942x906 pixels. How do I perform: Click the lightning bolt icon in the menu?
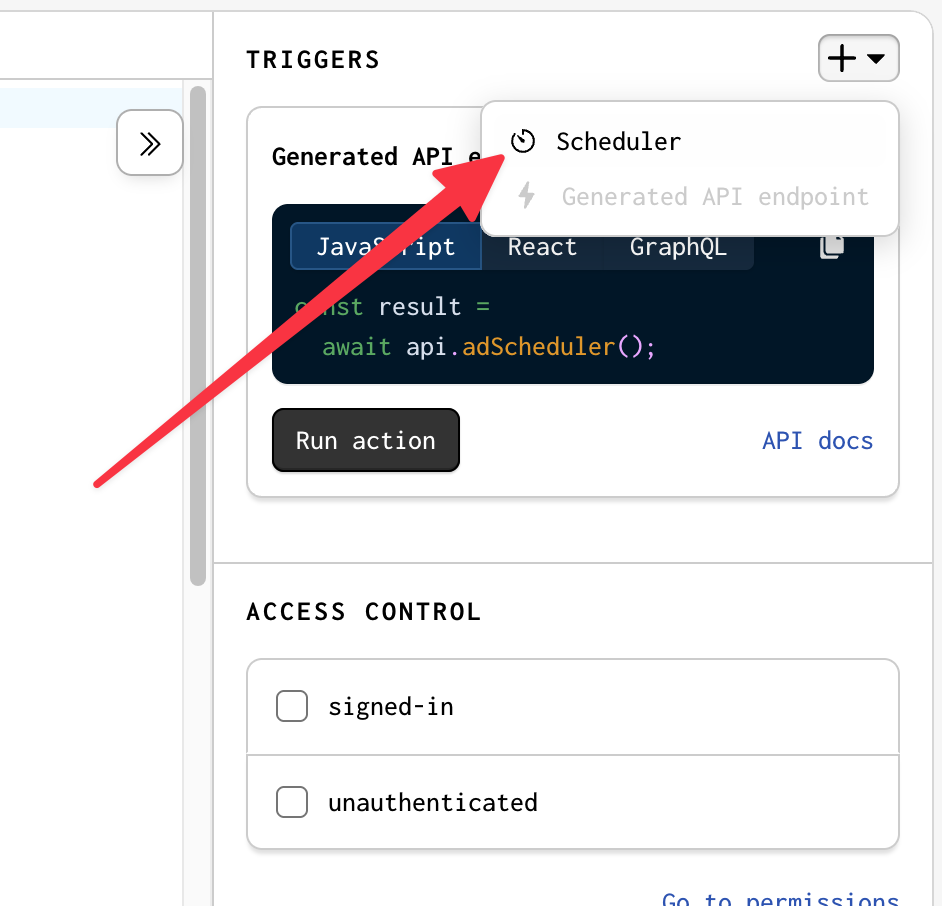coord(526,196)
